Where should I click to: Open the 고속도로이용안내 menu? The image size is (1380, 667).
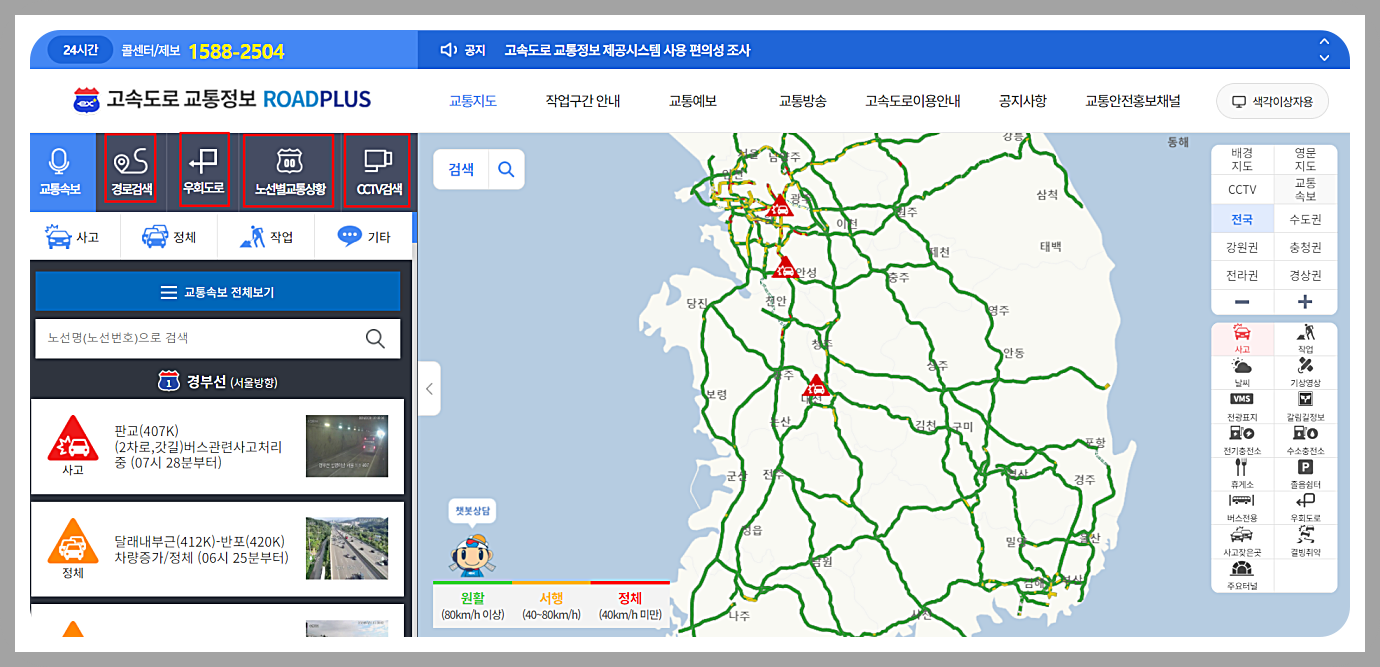913,101
